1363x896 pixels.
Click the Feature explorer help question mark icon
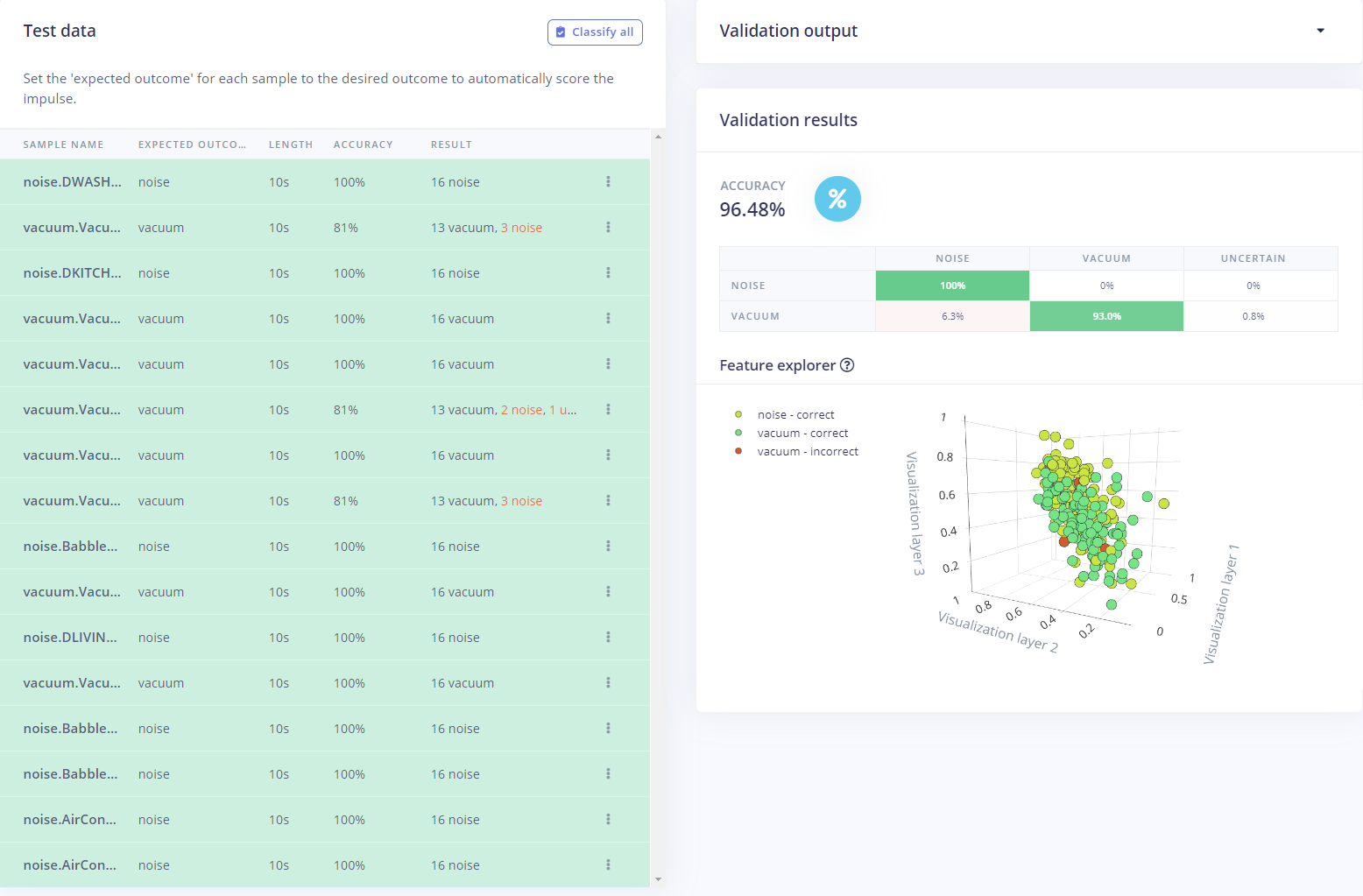(x=847, y=365)
